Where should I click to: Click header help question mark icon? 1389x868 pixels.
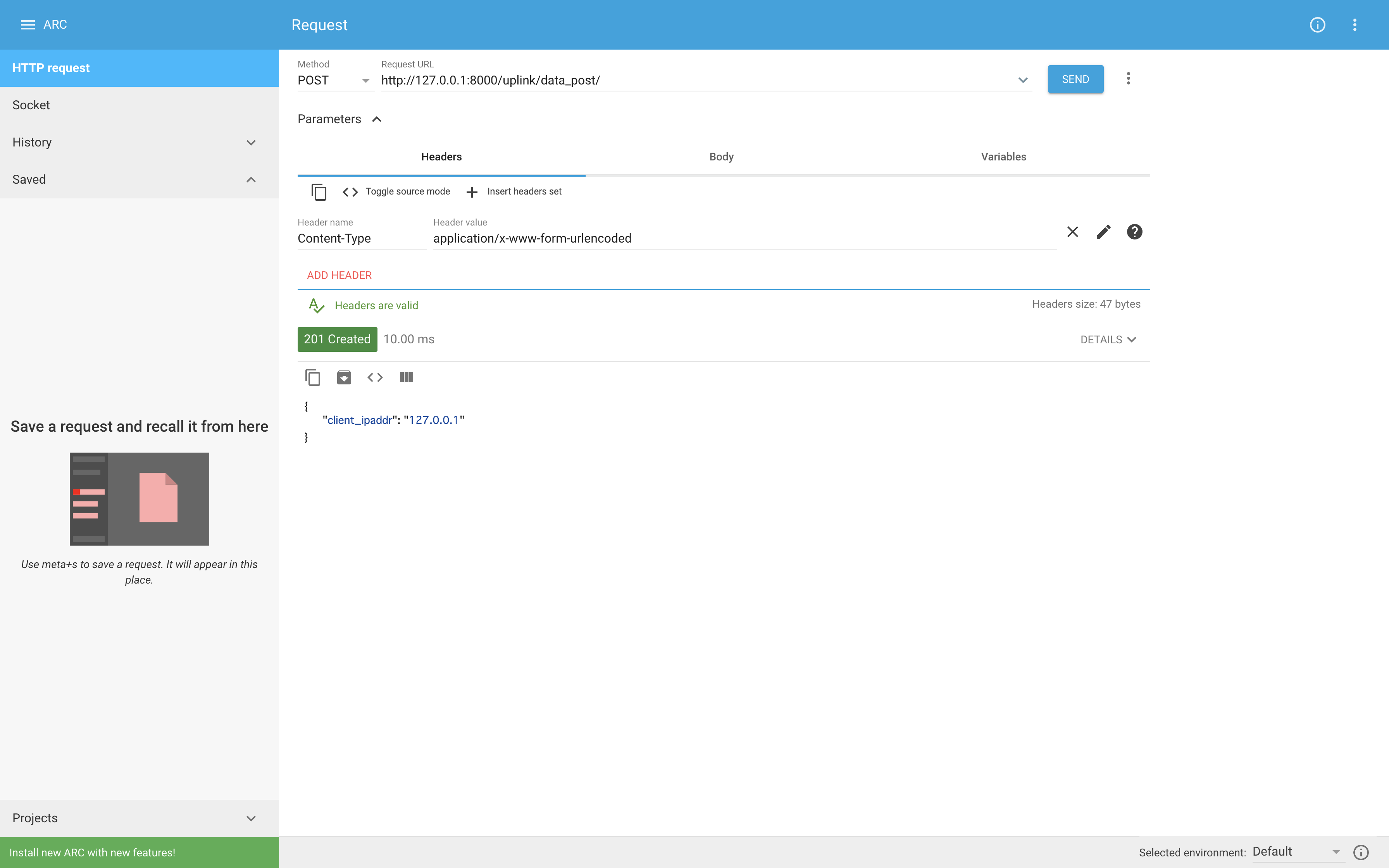1134,232
